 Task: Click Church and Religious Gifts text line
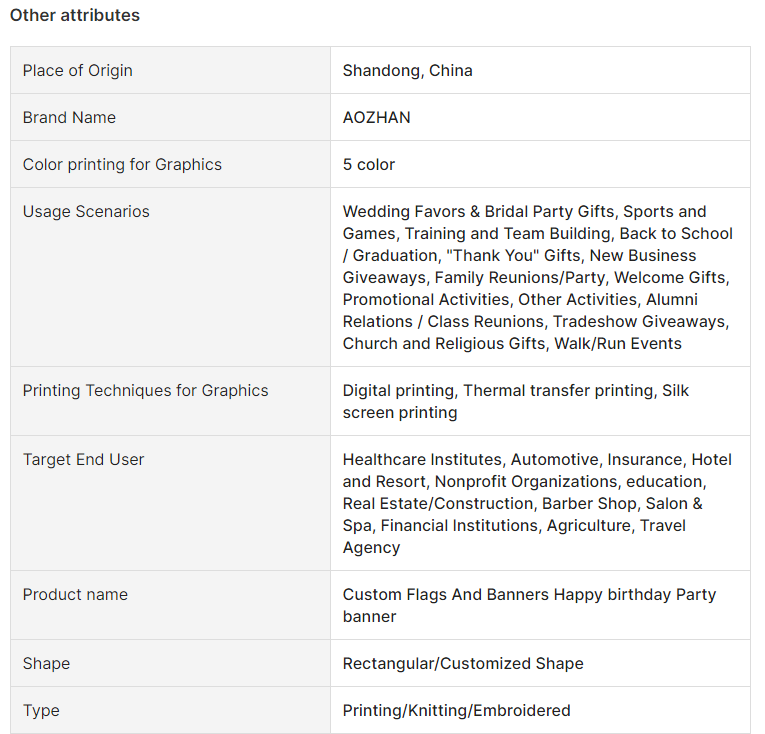tap(512, 344)
